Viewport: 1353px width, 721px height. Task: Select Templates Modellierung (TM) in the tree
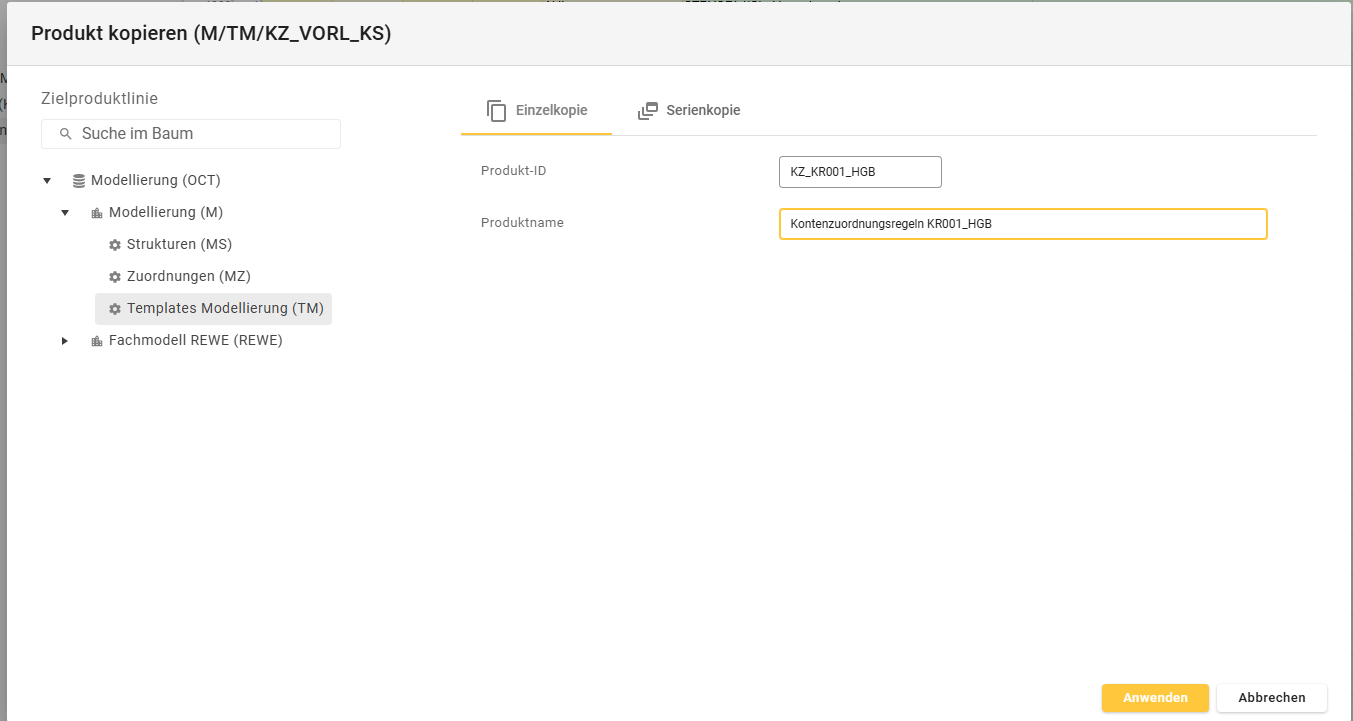point(225,309)
